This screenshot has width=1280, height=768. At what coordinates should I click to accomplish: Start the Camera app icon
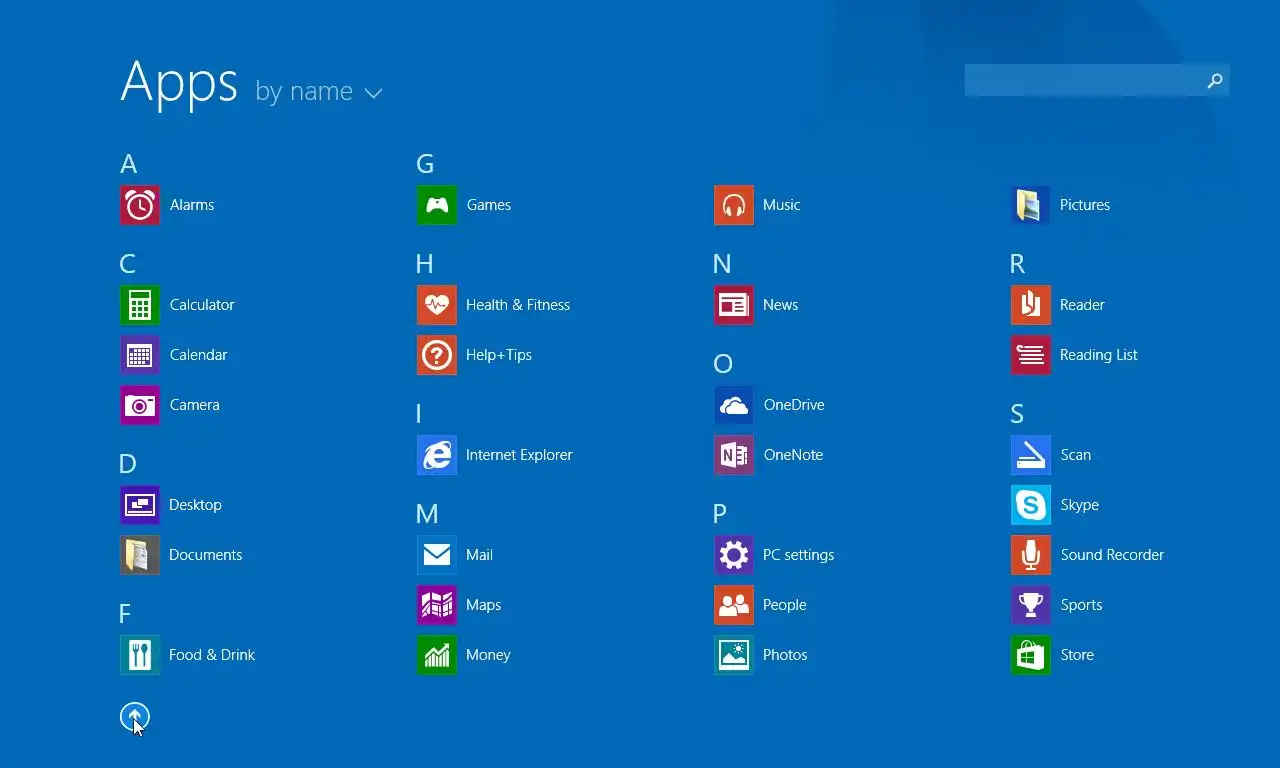(x=140, y=405)
